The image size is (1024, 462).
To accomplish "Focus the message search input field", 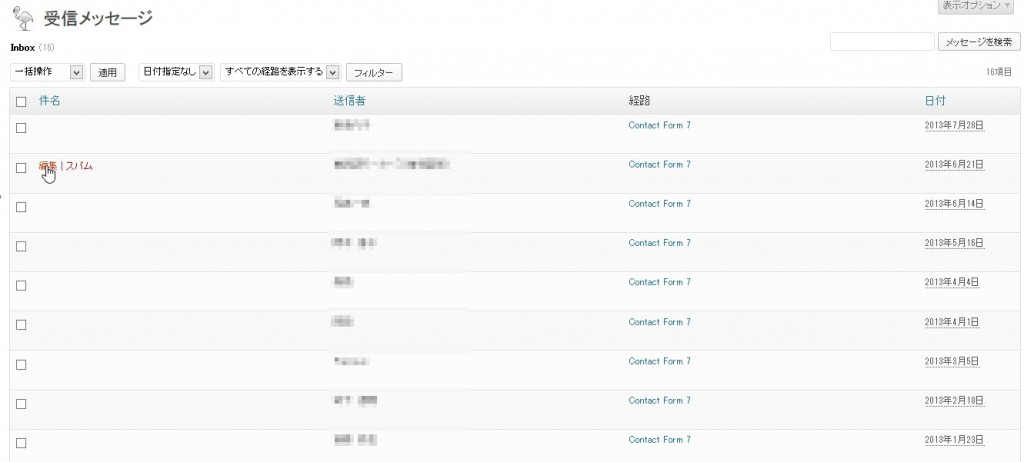I will click(882, 42).
